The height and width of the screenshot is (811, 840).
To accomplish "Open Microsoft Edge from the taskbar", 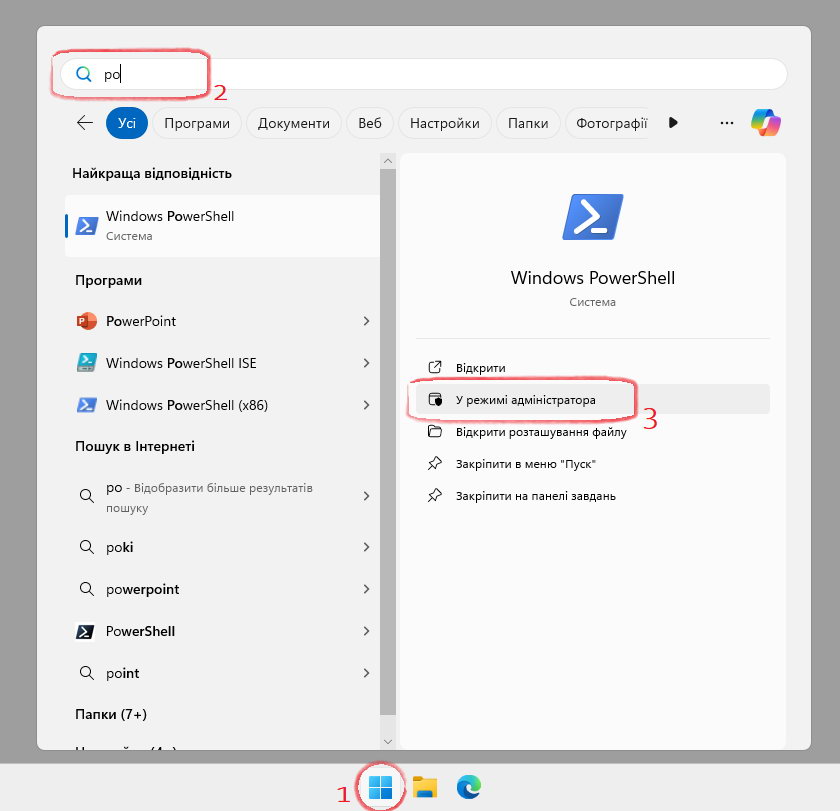I will 468,787.
